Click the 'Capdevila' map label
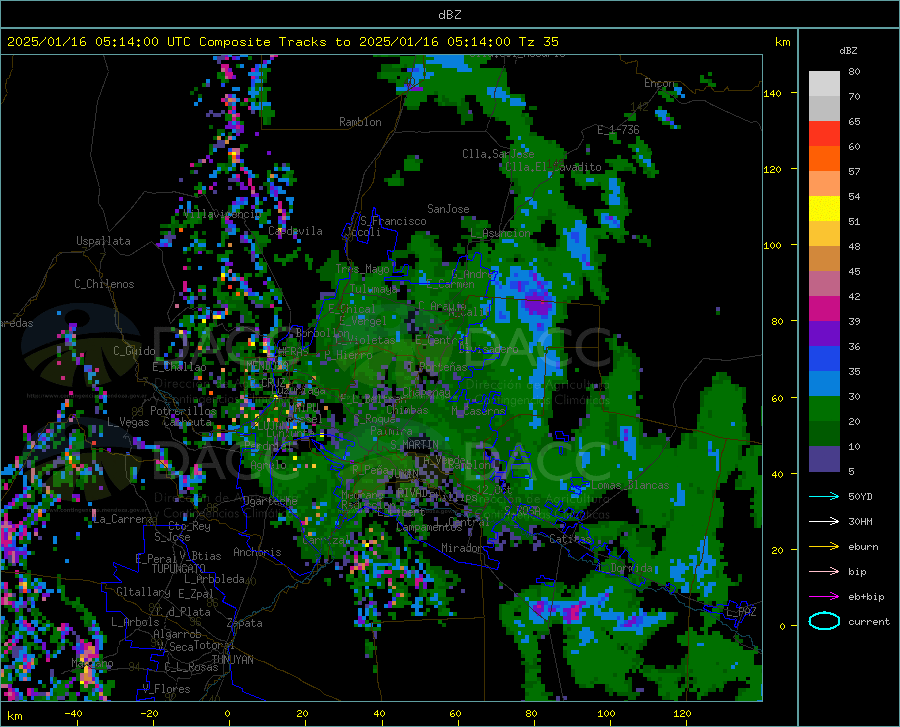 pyautogui.click(x=295, y=231)
